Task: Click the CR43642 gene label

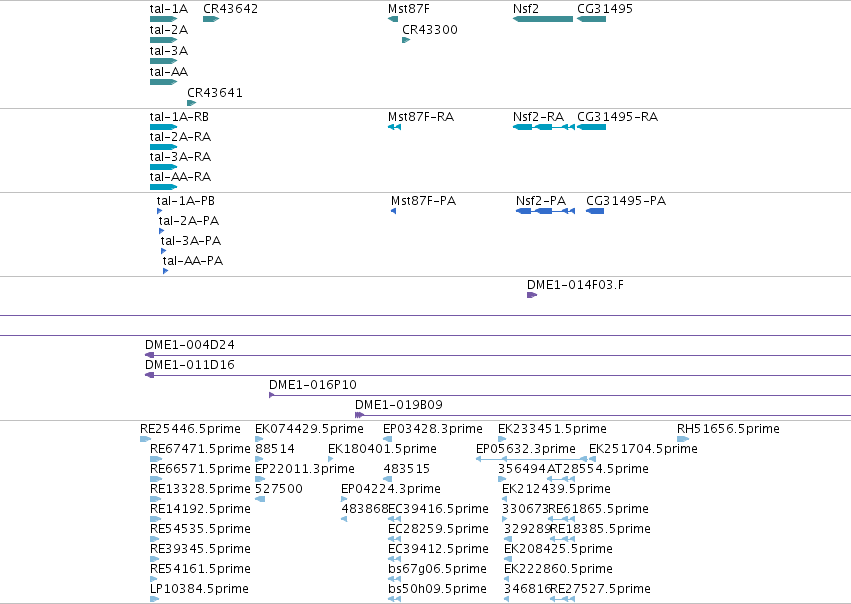Action: 230,9
